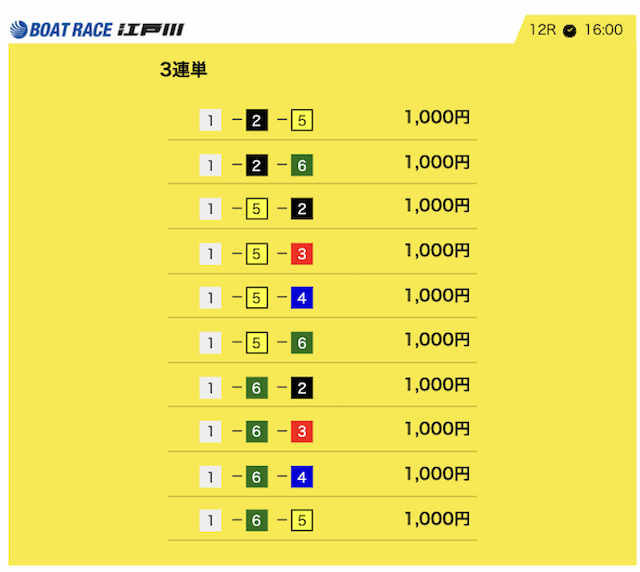Click the black 2 badge in the 1-5-2 row
The height and width of the screenshot is (572, 640).
click(302, 209)
